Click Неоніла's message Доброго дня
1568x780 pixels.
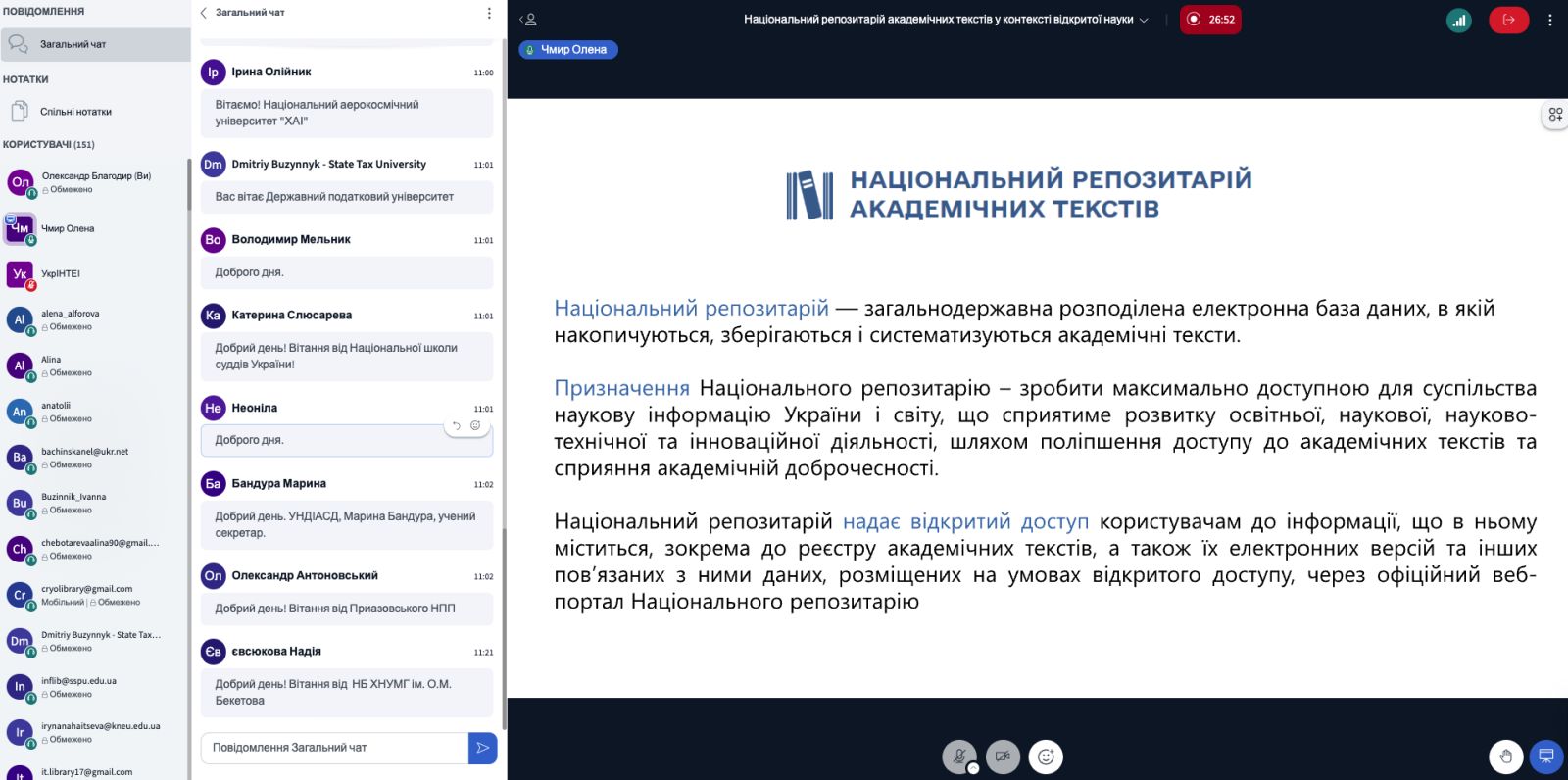[x=347, y=441]
